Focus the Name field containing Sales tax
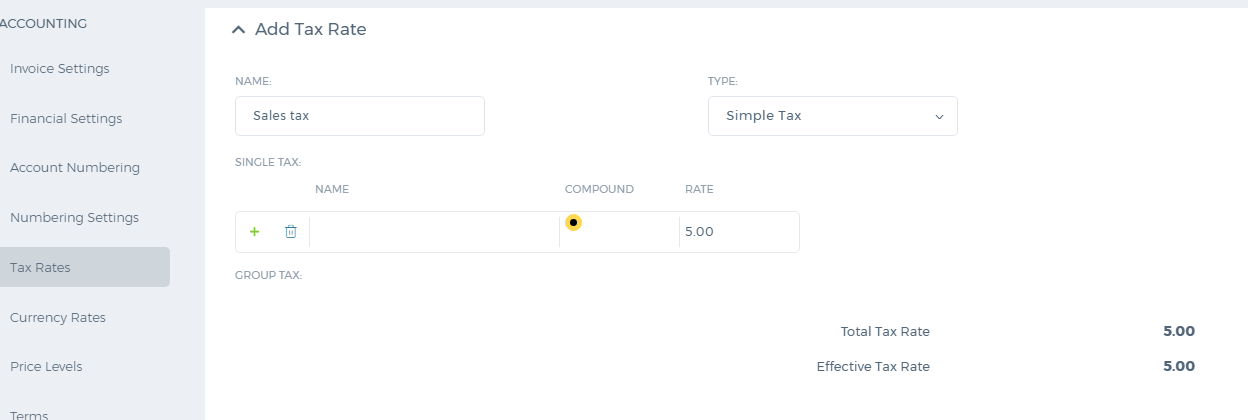Image resolution: width=1248 pixels, height=420 pixels. (360, 116)
